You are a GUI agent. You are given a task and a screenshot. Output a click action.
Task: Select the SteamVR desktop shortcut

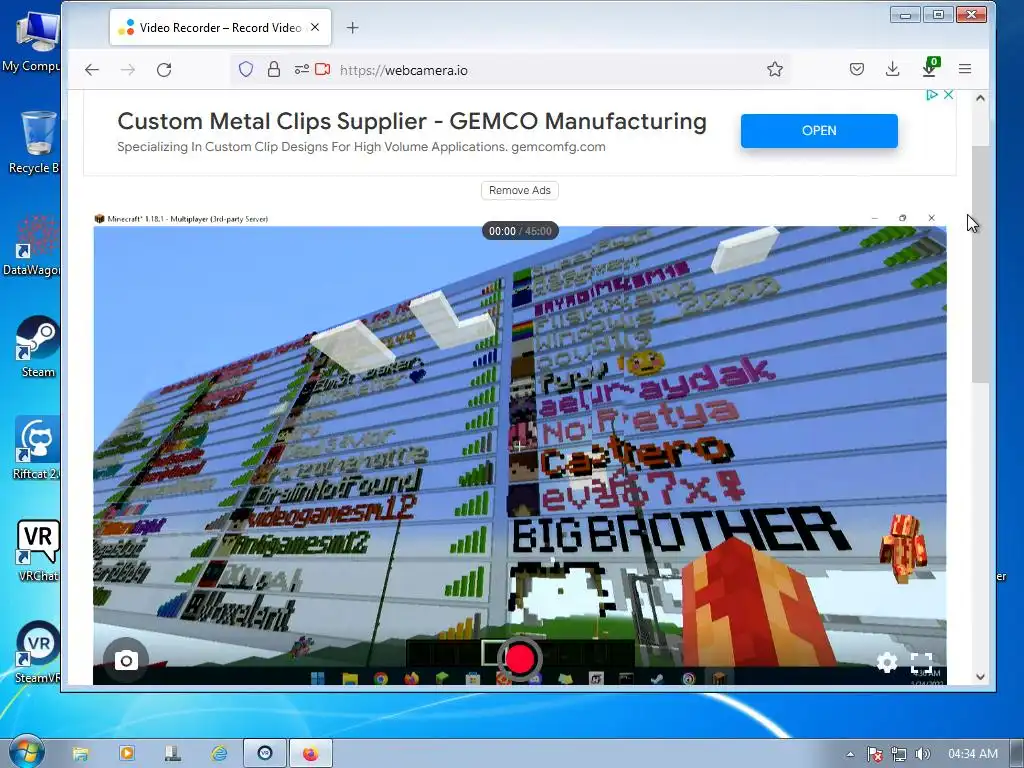[38, 652]
